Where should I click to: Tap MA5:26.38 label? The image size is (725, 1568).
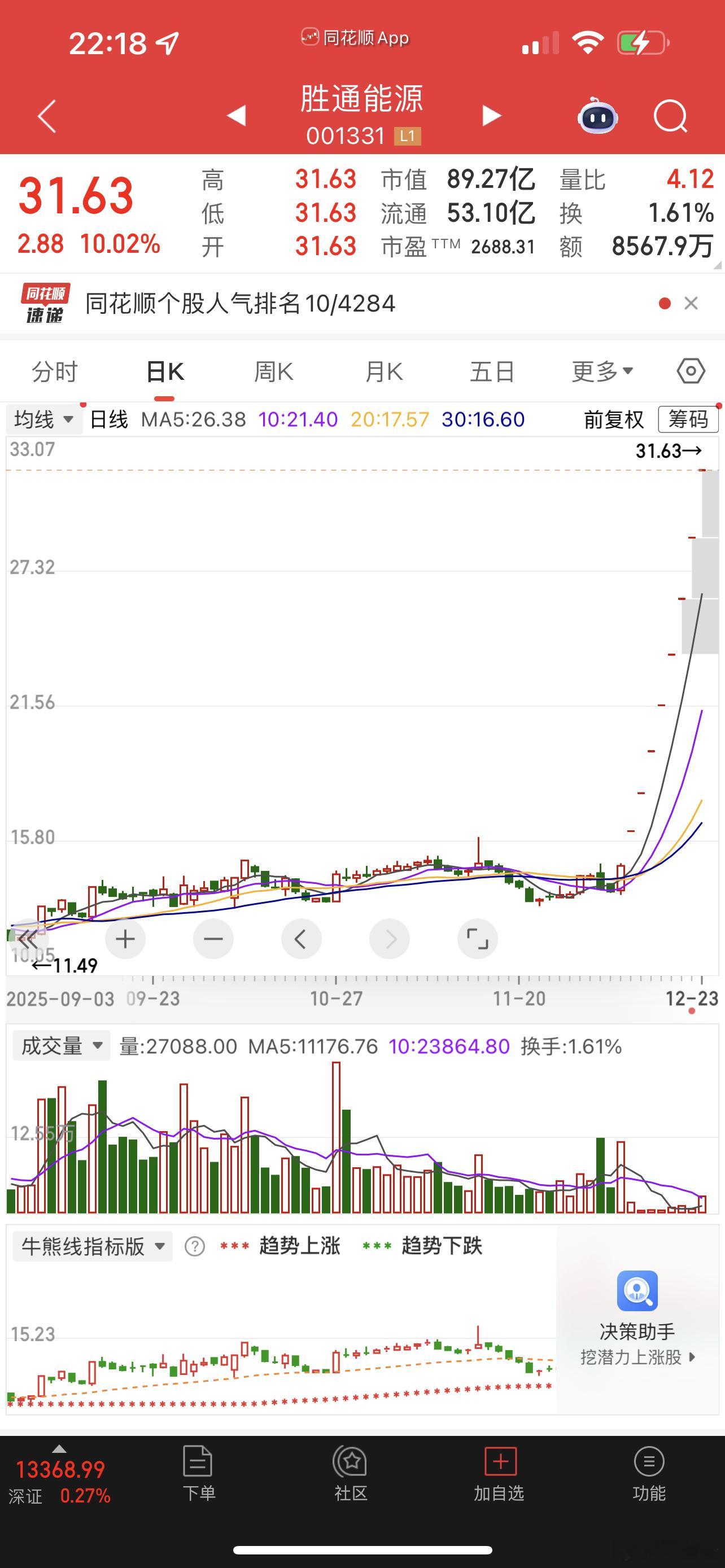[x=193, y=419]
